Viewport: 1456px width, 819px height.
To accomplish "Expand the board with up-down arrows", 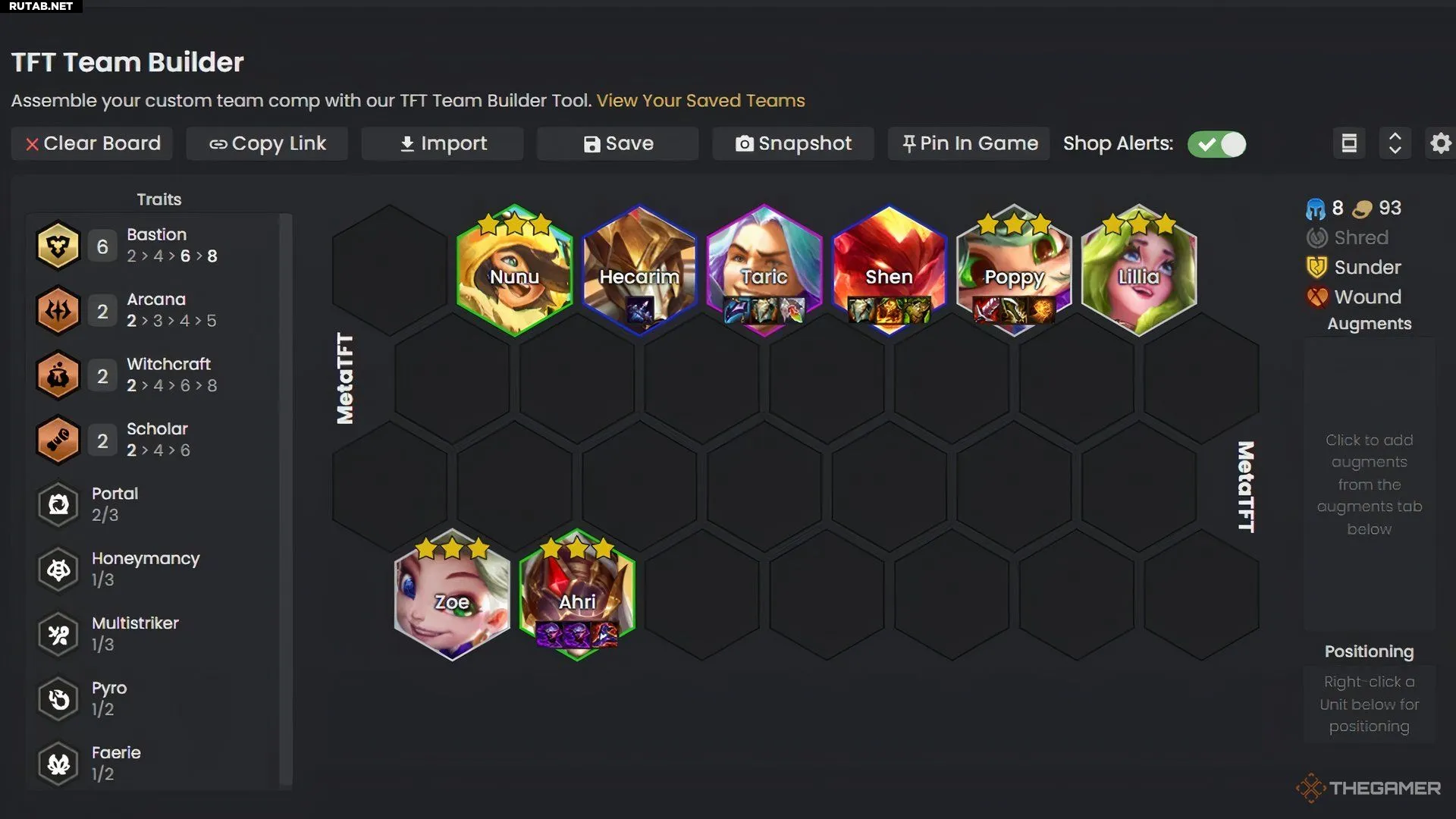I will click(x=1395, y=143).
